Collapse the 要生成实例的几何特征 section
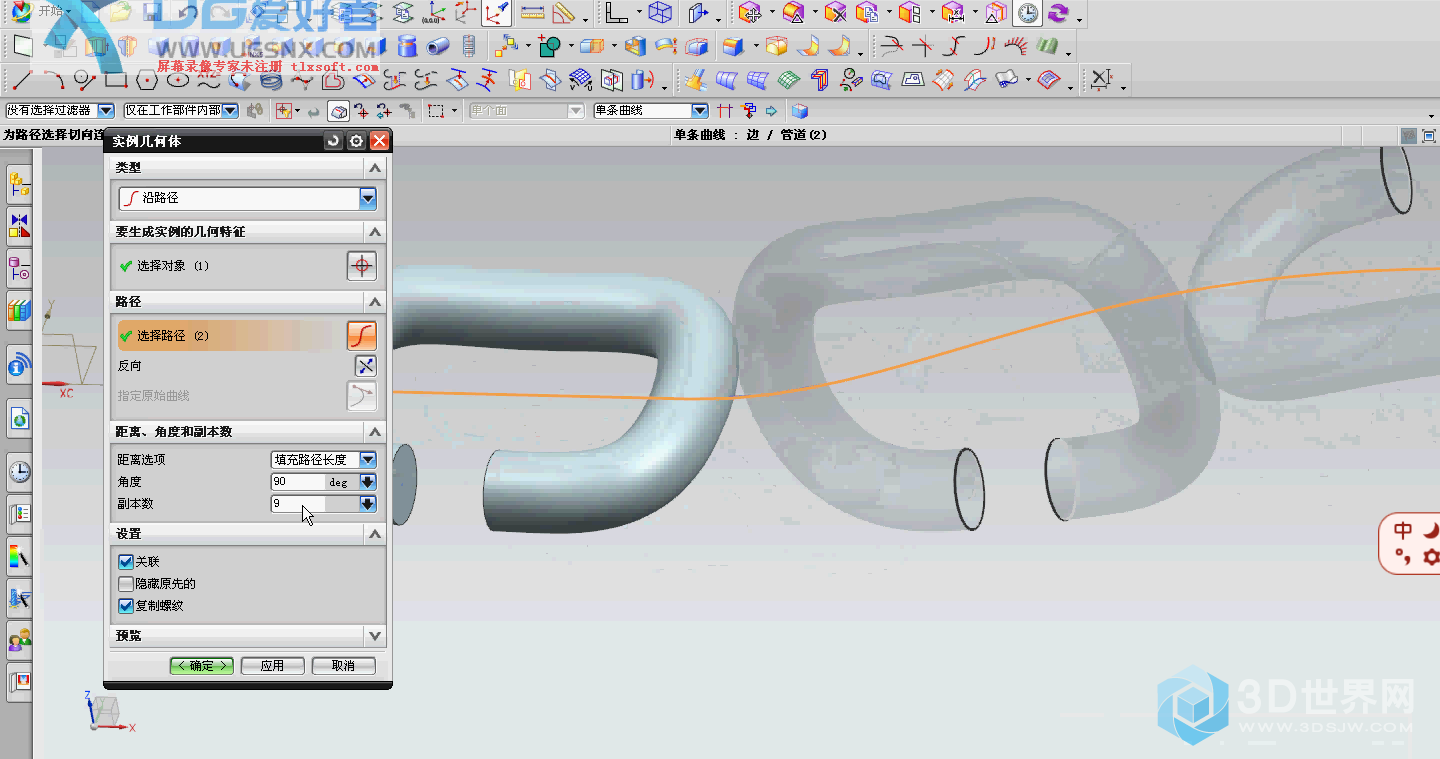This screenshot has width=1440, height=759. tap(375, 232)
